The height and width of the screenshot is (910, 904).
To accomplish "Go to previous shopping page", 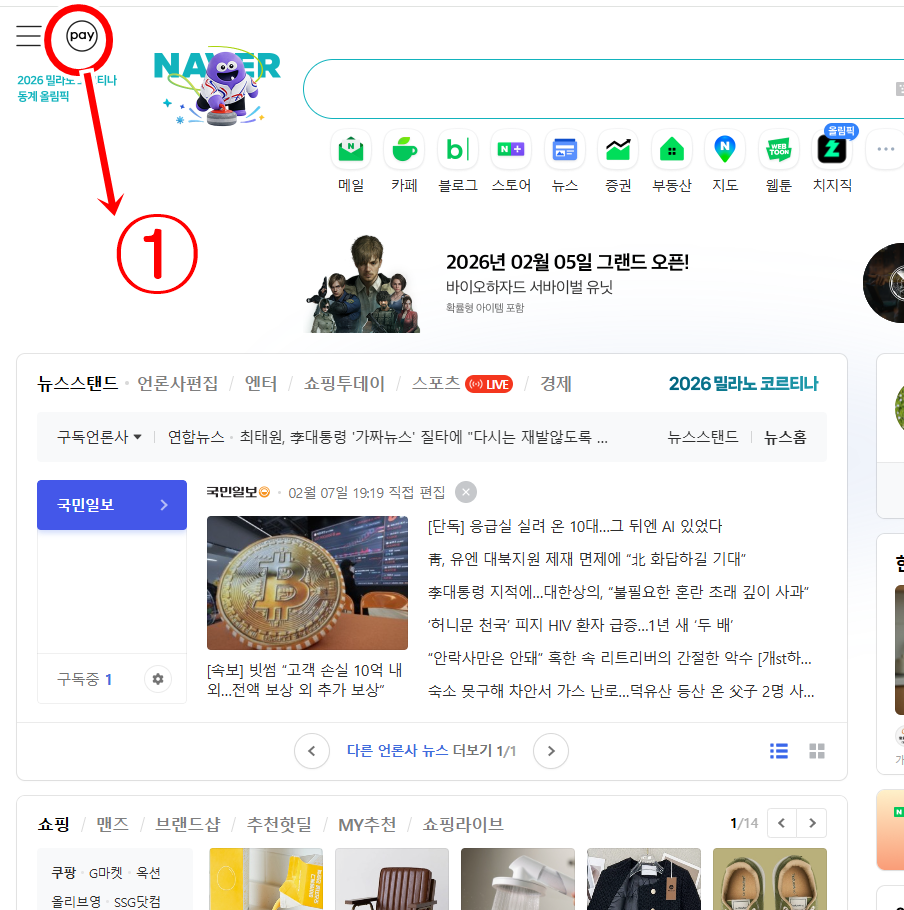I will click(x=782, y=823).
